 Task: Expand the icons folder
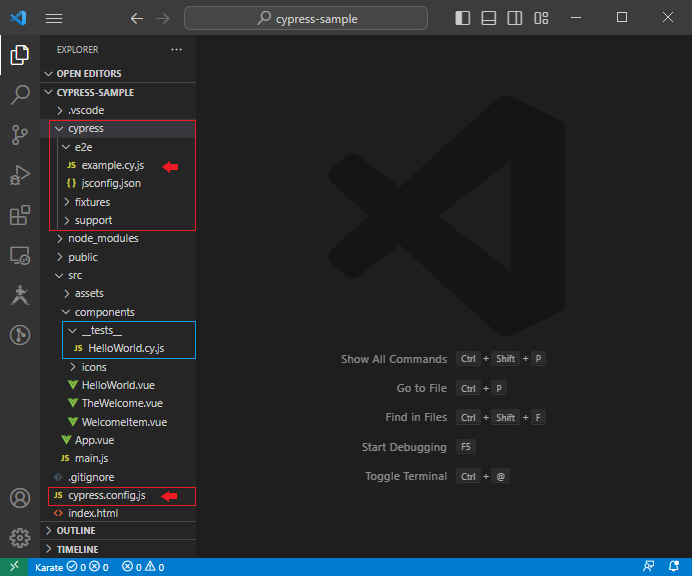(118, 367)
